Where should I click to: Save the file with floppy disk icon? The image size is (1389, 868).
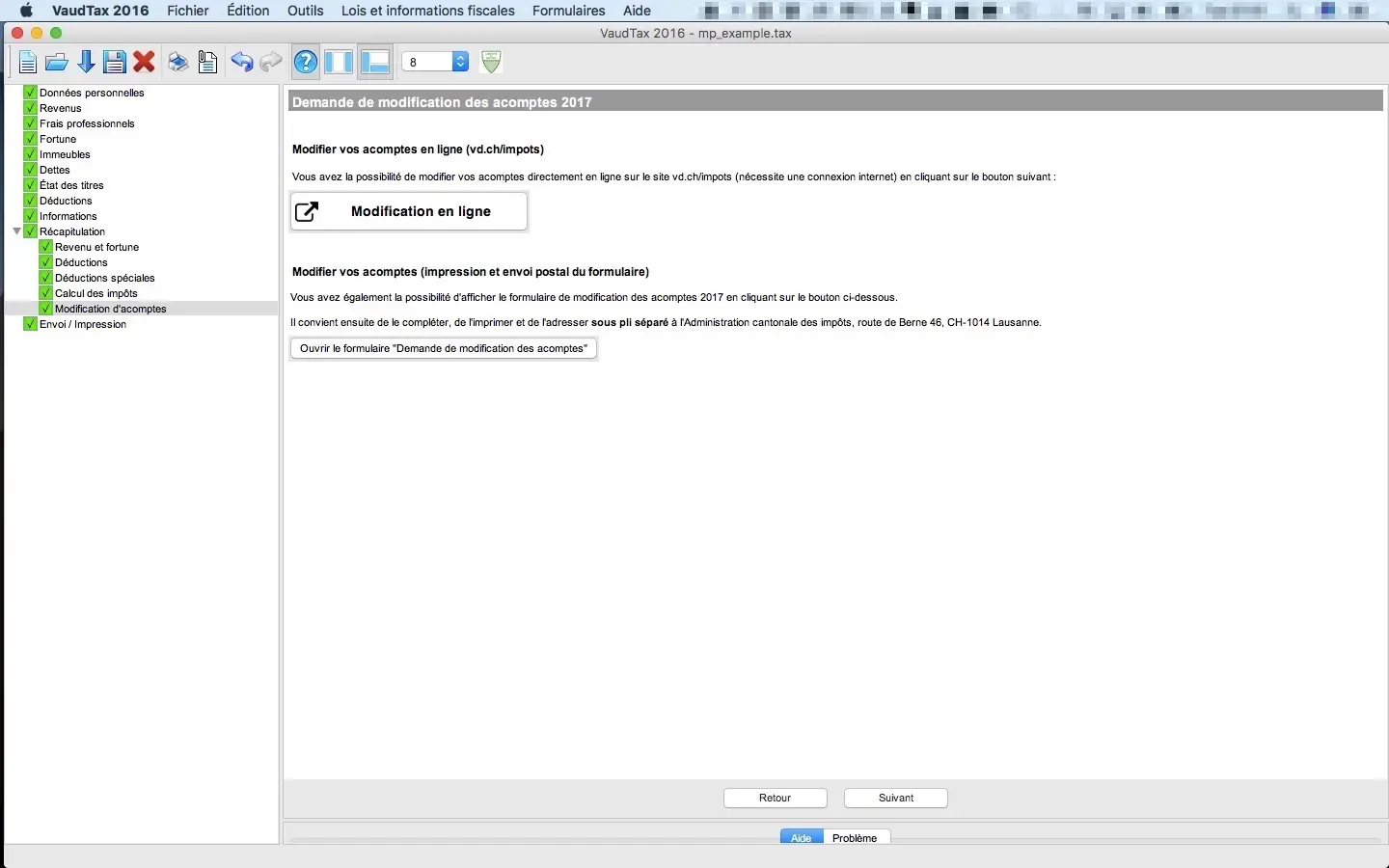(x=115, y=63)
